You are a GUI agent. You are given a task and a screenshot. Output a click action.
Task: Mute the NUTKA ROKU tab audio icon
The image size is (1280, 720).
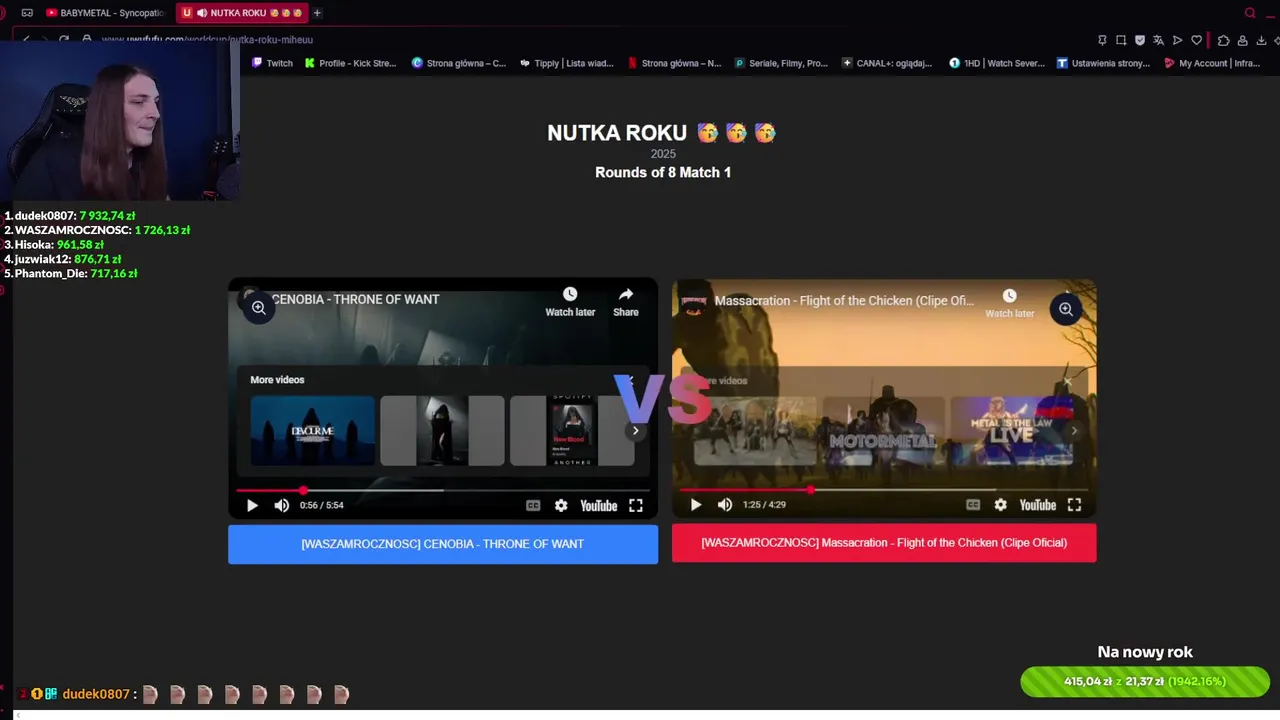[202, 13]
